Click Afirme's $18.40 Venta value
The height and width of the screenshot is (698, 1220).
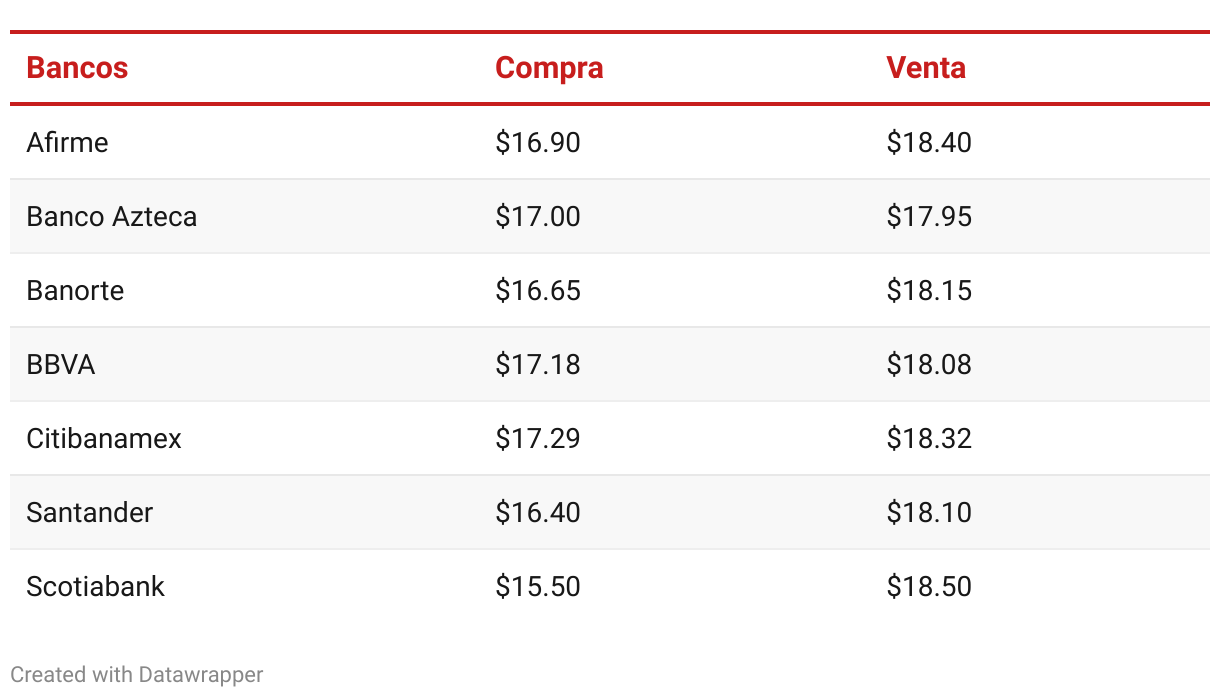929,143
